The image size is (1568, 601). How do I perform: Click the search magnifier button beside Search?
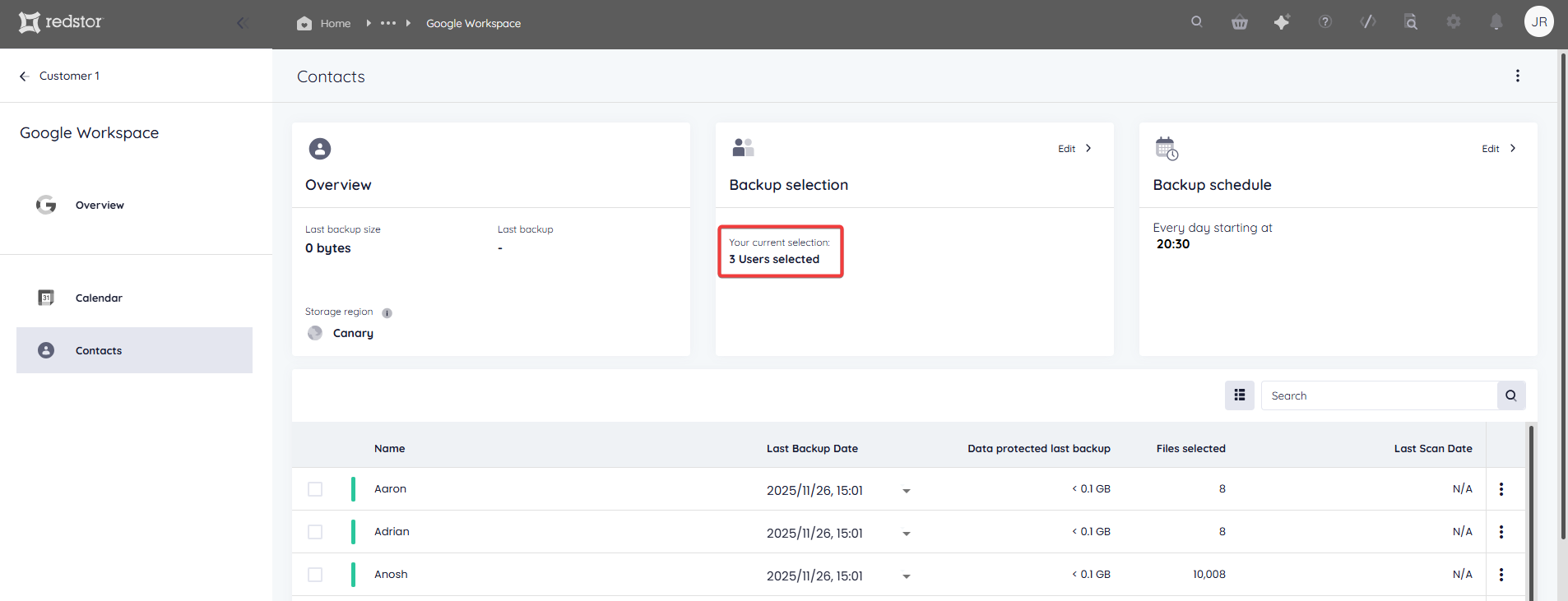[x=1511, y=395]
